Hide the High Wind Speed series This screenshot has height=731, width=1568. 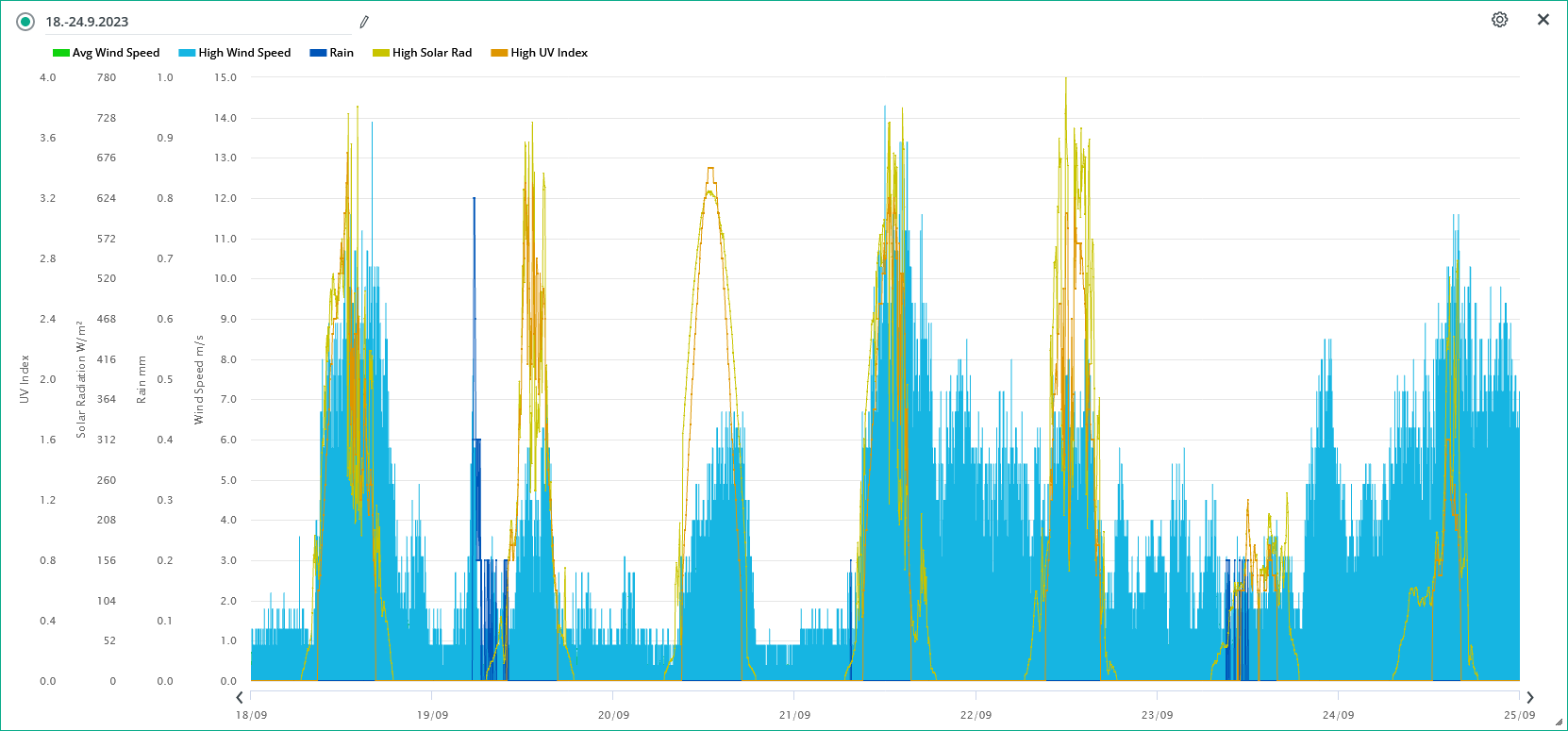click(x=243, y=53)
